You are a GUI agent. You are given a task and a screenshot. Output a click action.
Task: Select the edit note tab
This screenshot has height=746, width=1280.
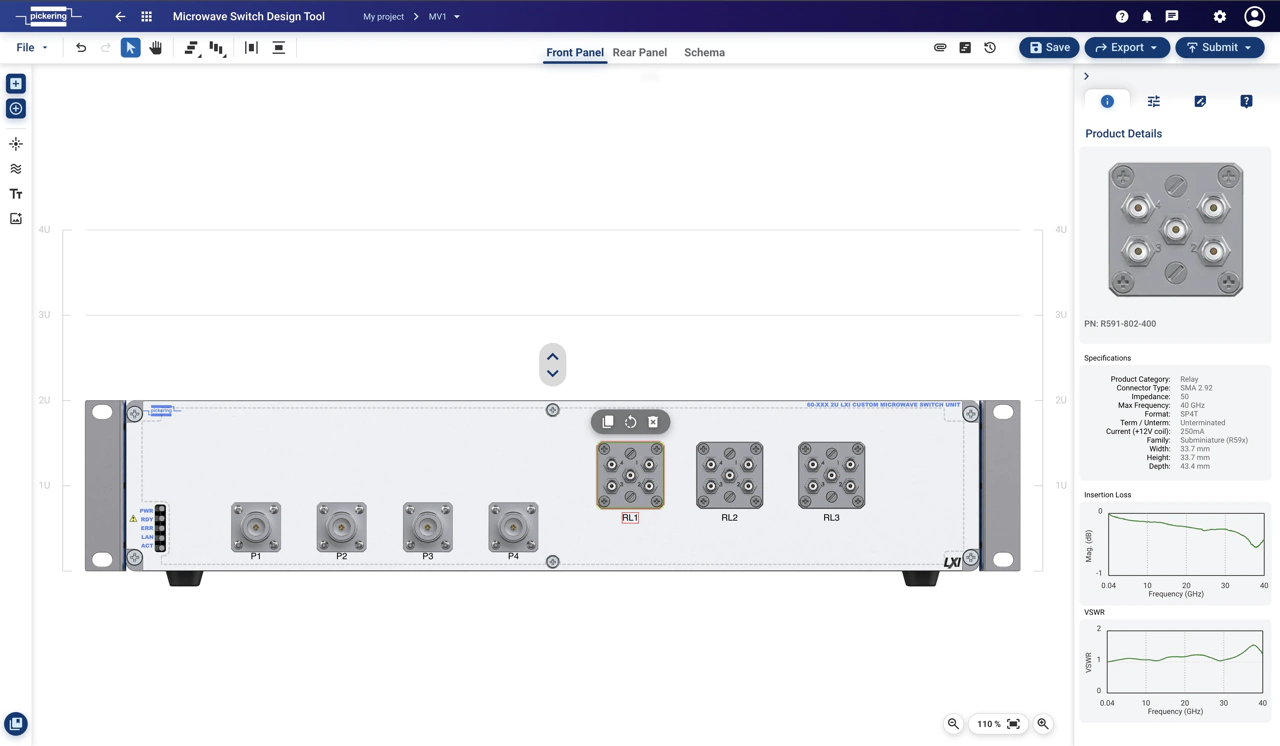[x=1200, y=101]
